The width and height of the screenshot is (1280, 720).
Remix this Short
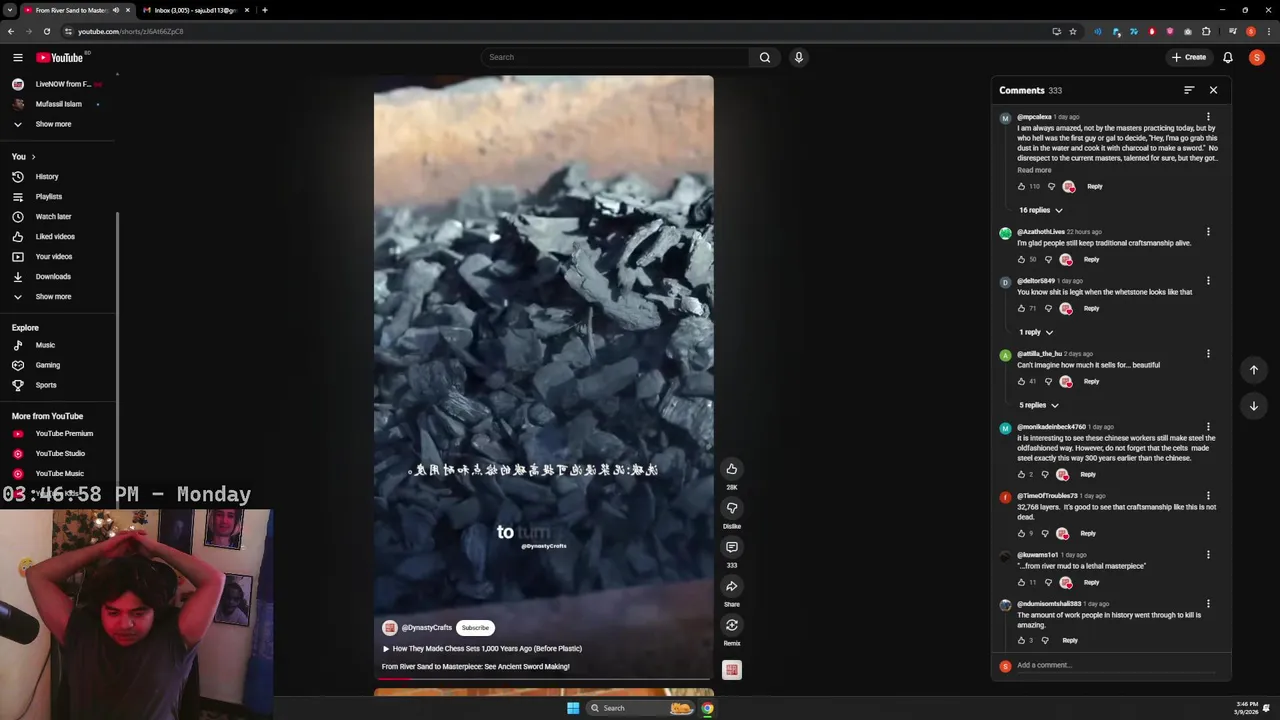pyautogui.click(x=732, y=625)
